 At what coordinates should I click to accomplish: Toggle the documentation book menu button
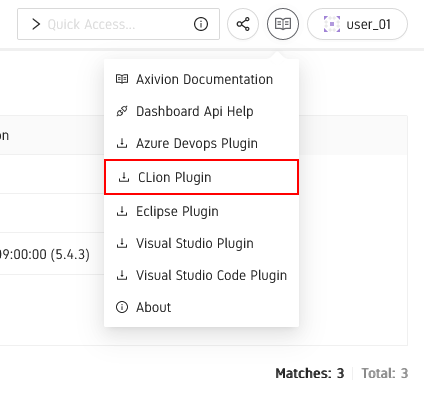click(x=283, y=24)
